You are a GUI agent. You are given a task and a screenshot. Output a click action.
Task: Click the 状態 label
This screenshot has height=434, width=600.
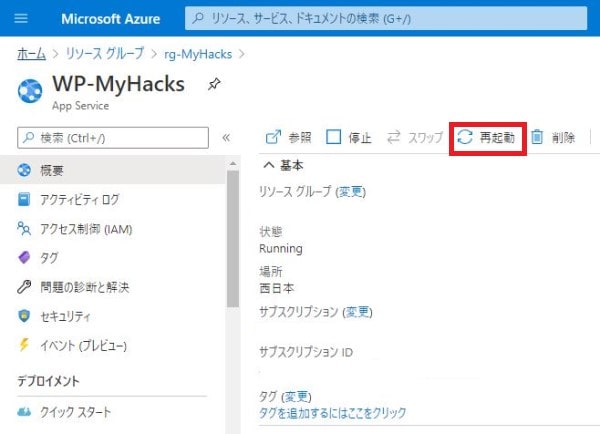271,232
